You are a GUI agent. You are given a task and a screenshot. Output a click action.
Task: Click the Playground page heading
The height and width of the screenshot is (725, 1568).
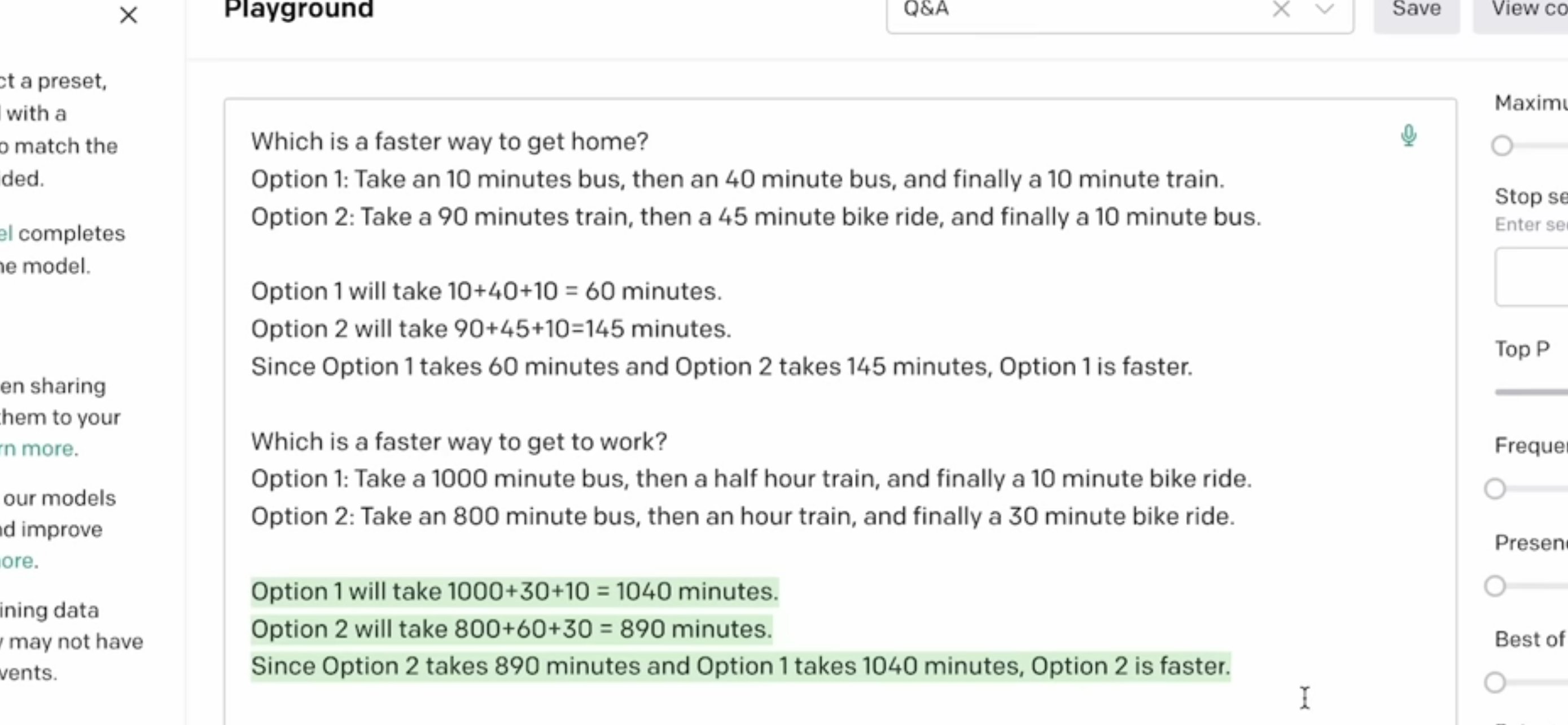[x=298, y=9]
